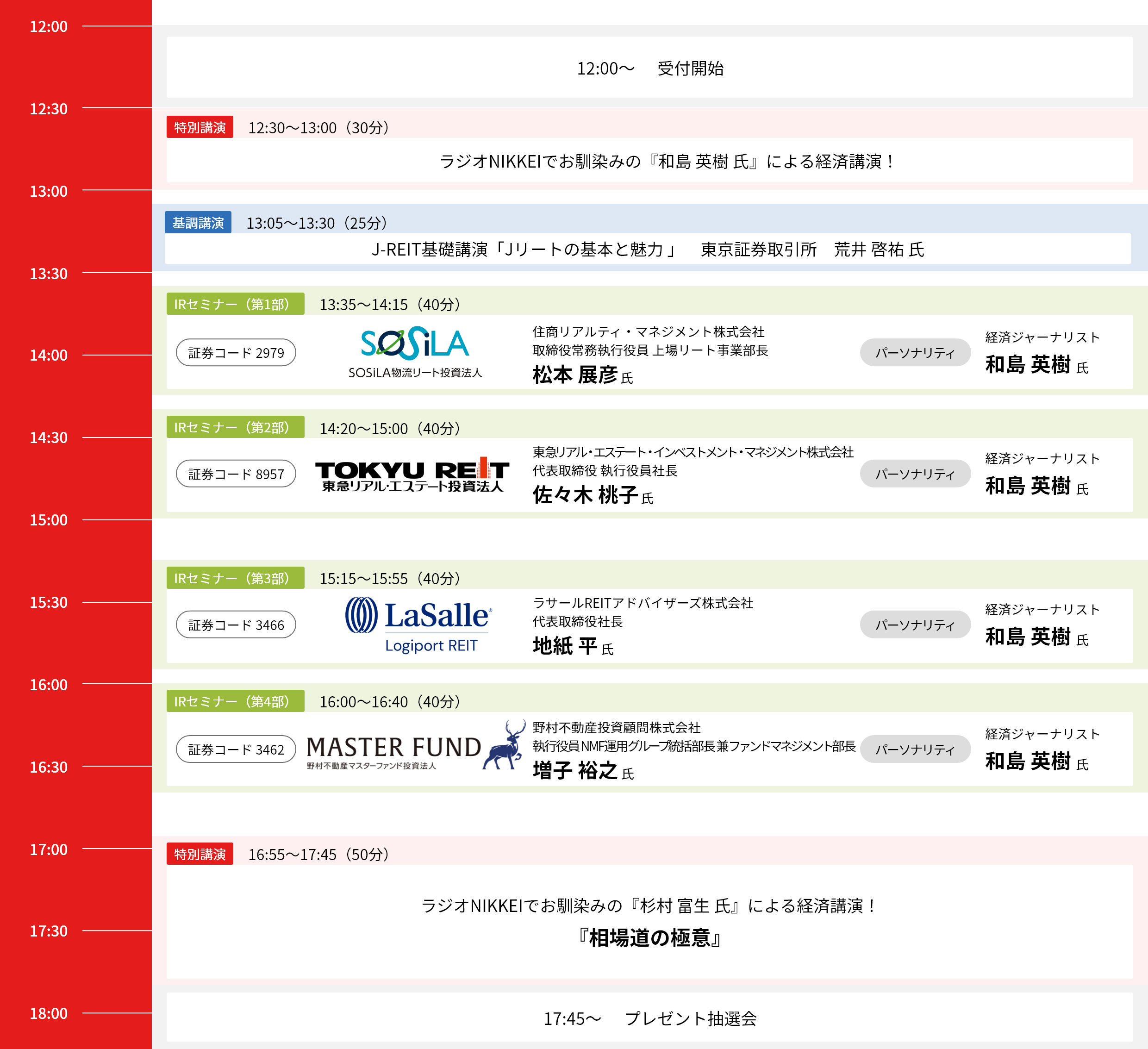The width and height of the screenshot is (1148, 1049).
Task: Click the TOKYU REIT logo
Action: coord(412,475)
